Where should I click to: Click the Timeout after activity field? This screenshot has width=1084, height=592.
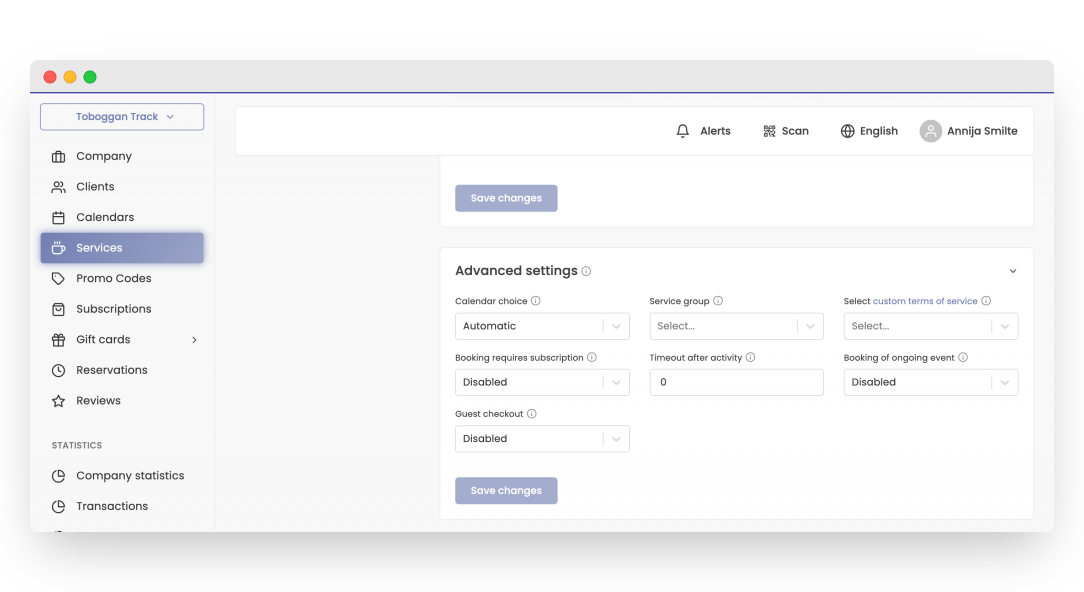pos(736,382)
